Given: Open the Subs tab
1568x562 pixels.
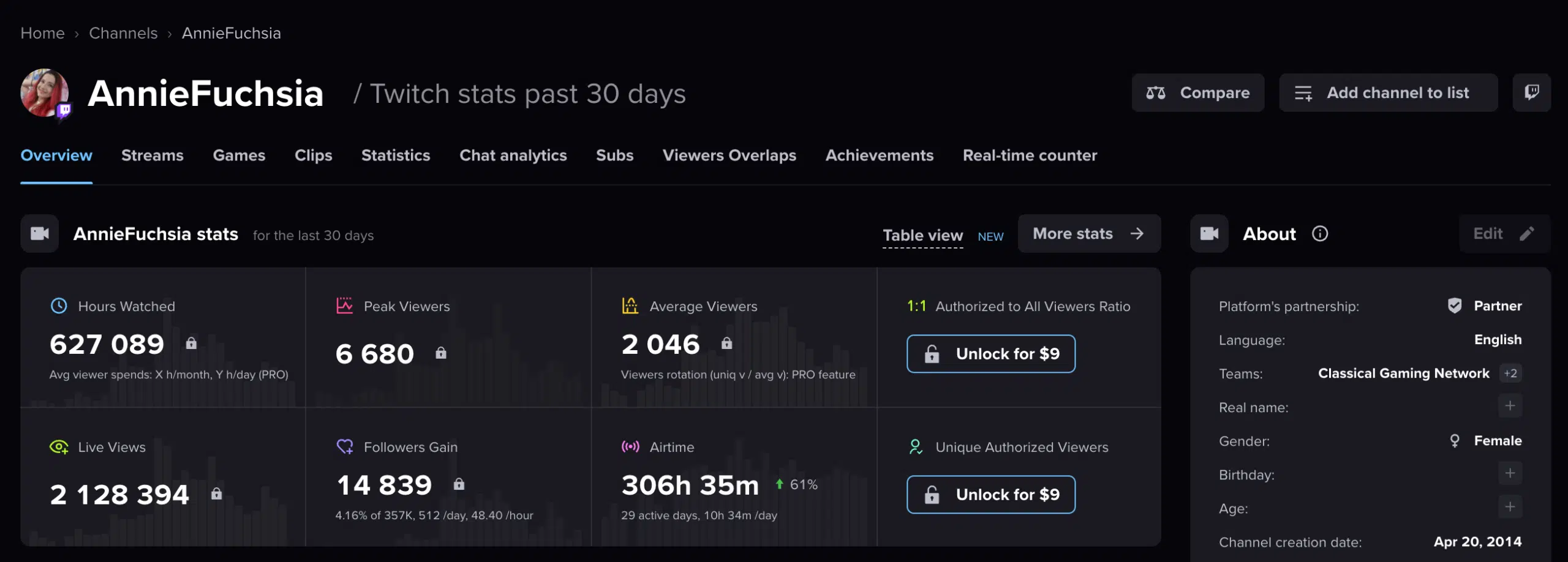Looking at the screenshot, I should click(x=615, y=155).
